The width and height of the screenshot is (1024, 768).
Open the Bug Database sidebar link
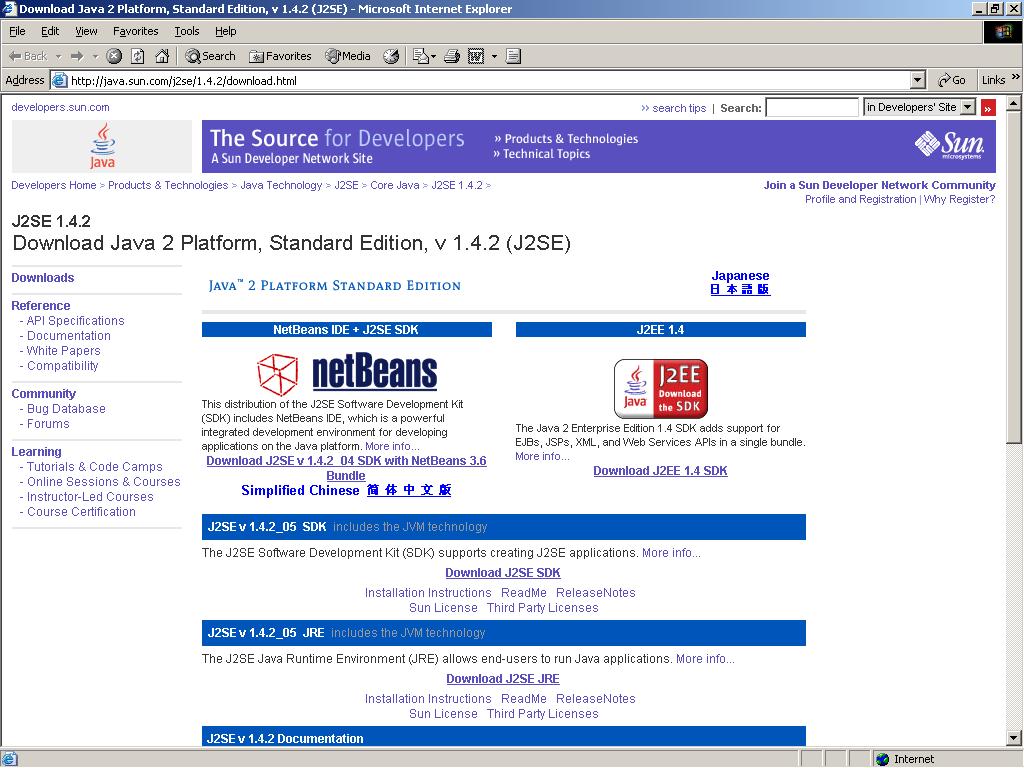[x=66, y=409]
